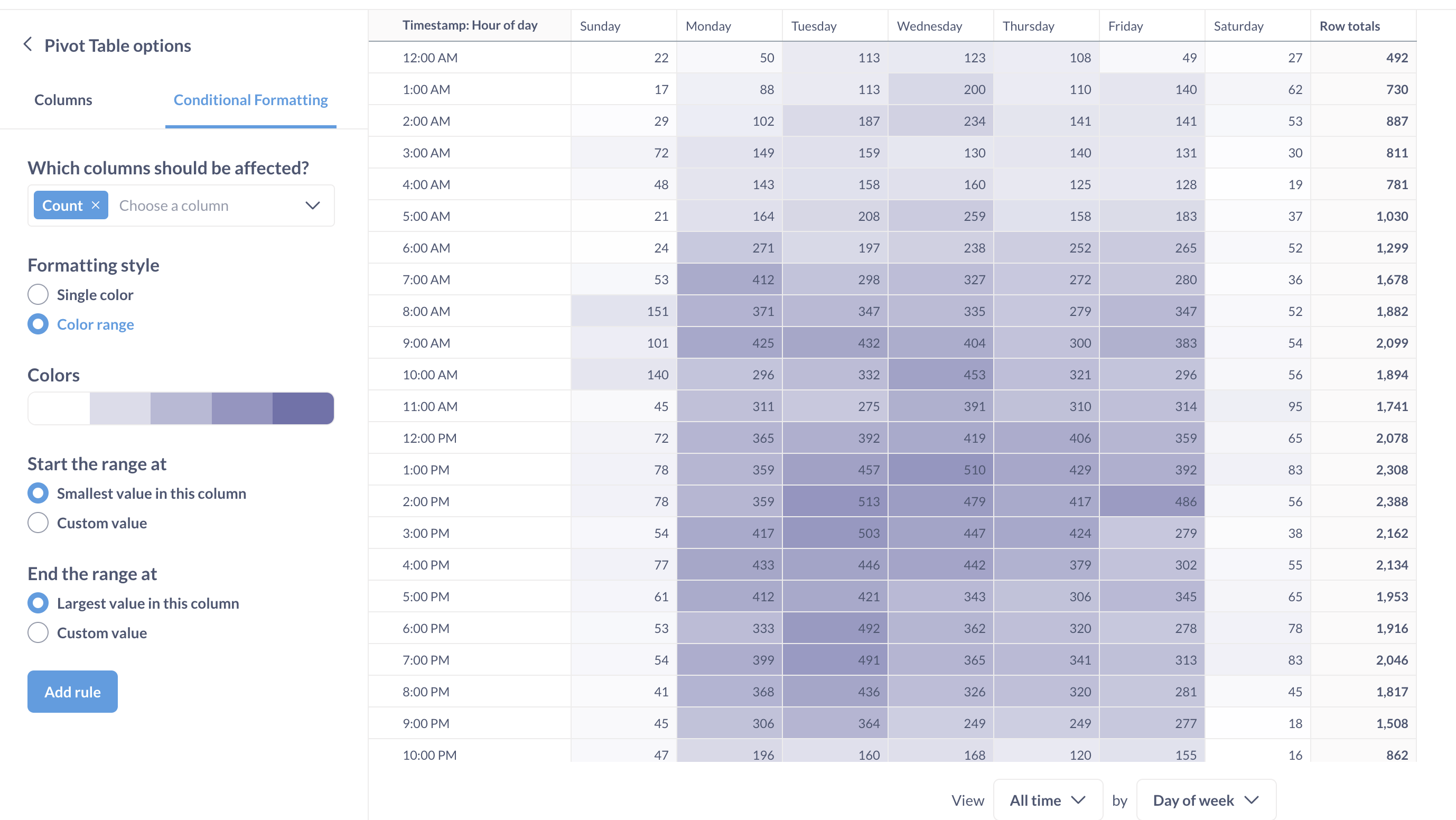The width and height of the screenshot is (1456, 820).
Task: Enable Largest value in this column
Action: coord(38,603)
